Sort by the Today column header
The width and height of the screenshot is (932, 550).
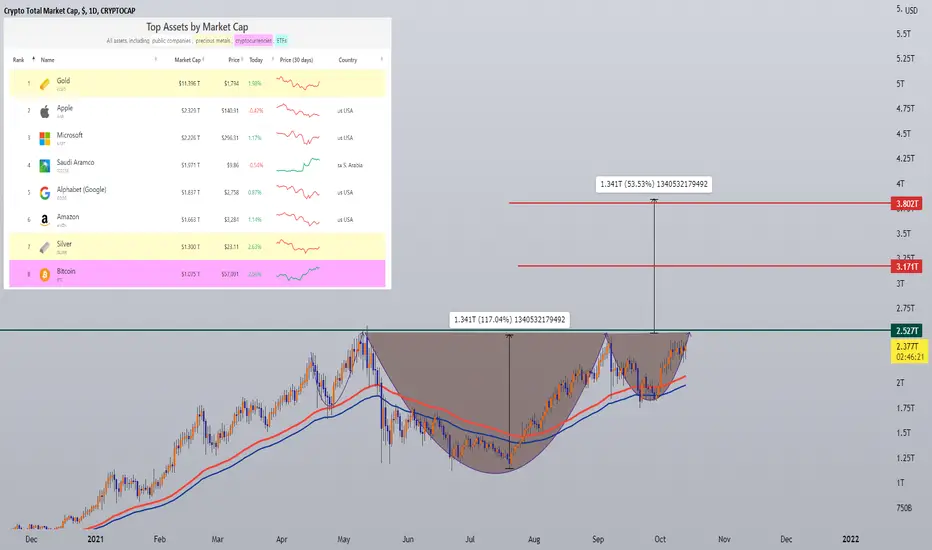click(256, 59)
